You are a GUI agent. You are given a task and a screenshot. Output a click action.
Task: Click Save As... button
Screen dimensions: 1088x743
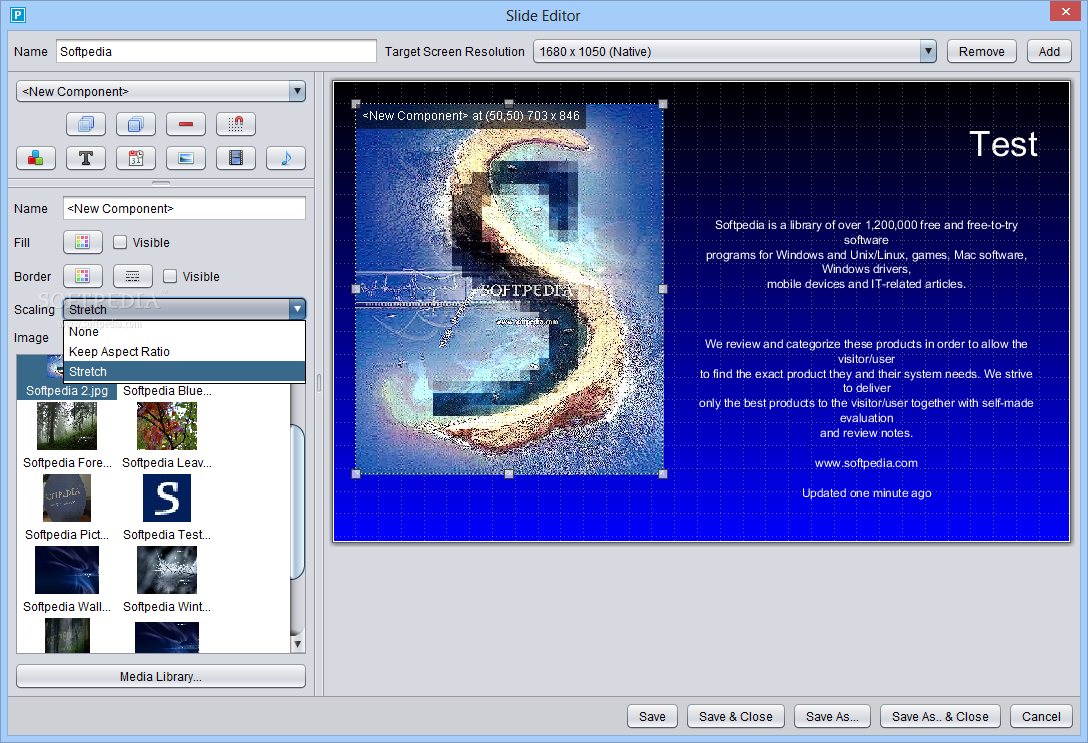[x=832, y=717]
